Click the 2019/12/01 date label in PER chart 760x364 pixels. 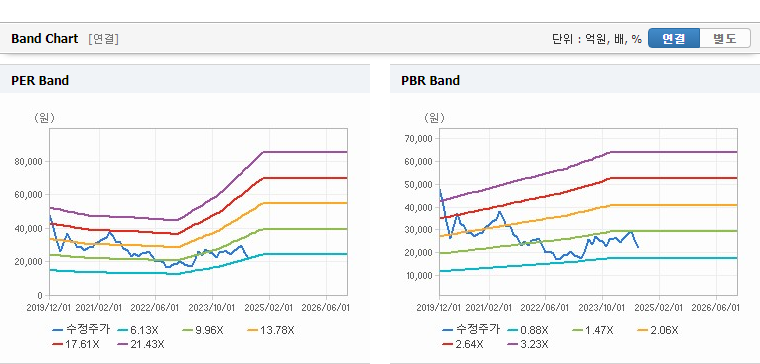click(49, 308)
